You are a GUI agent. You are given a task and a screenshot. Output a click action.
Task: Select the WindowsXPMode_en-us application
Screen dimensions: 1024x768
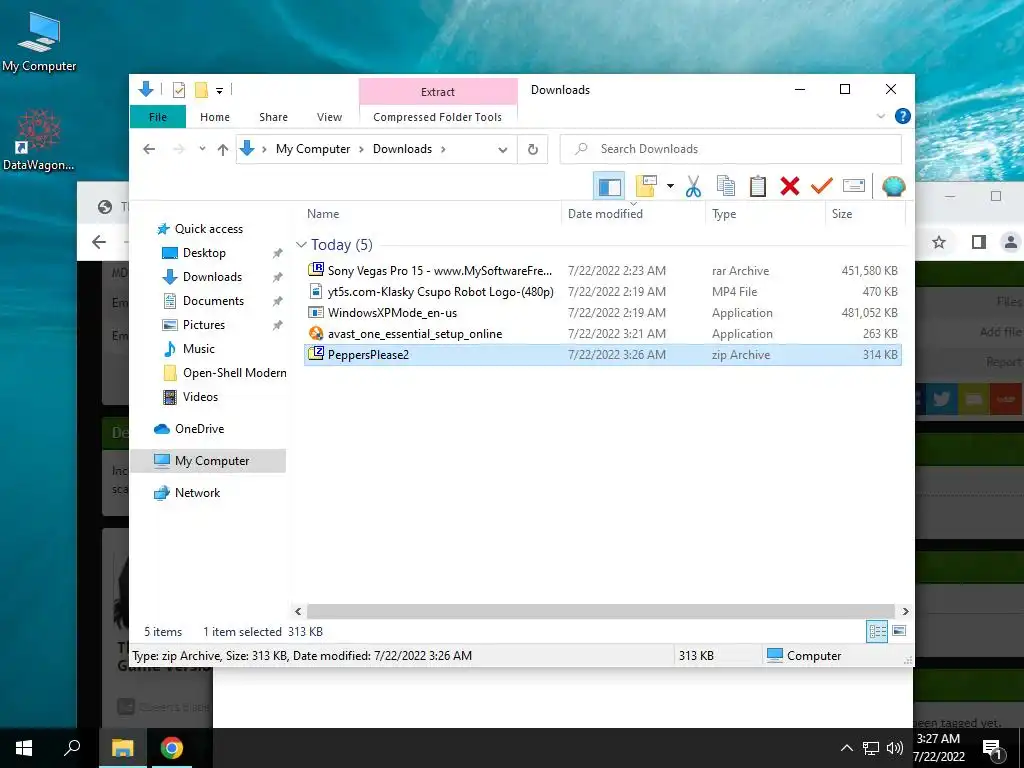point(602,313)
